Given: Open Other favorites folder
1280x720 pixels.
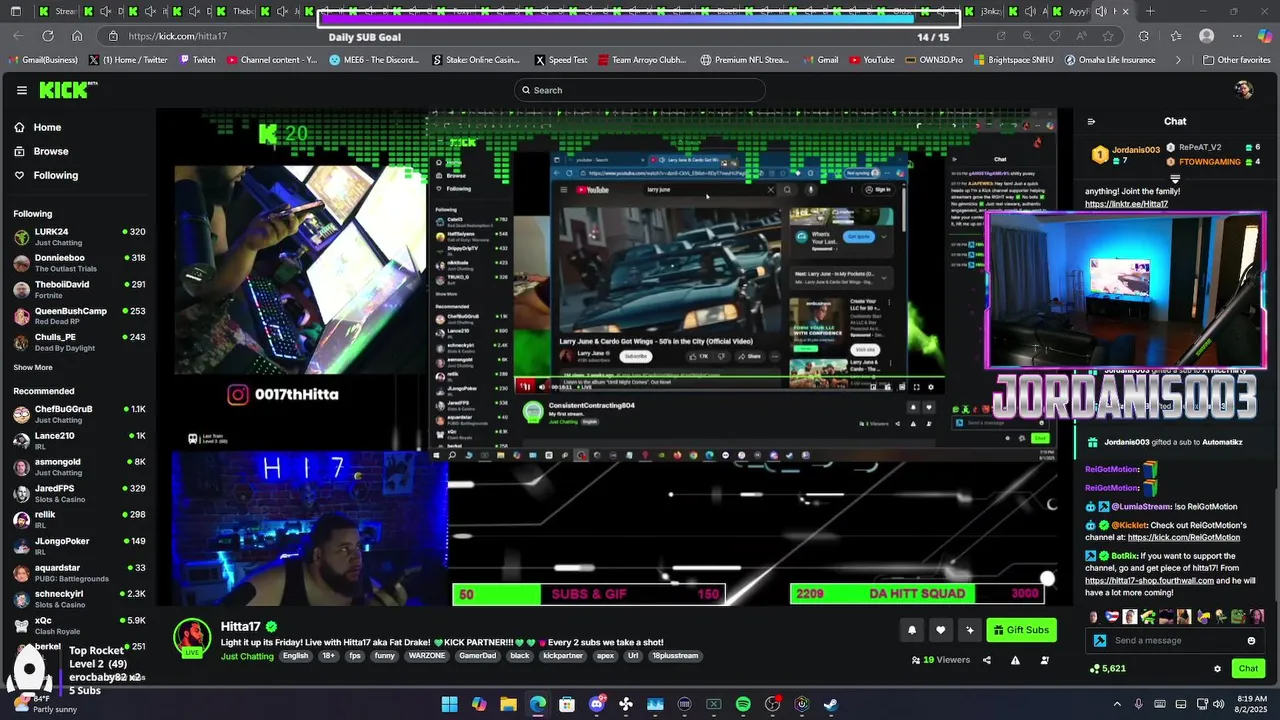Looking at the screenshot, I should 1236,60.
